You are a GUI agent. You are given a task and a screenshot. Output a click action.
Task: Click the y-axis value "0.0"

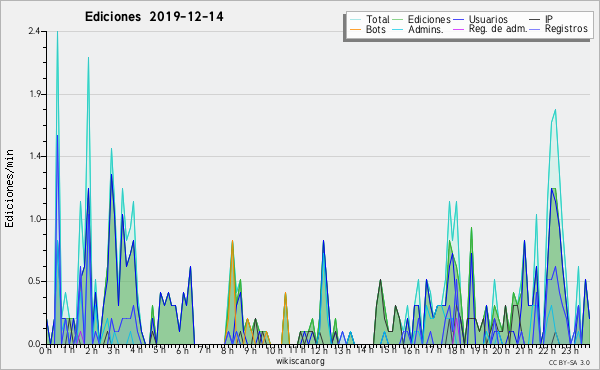(34, 344)
